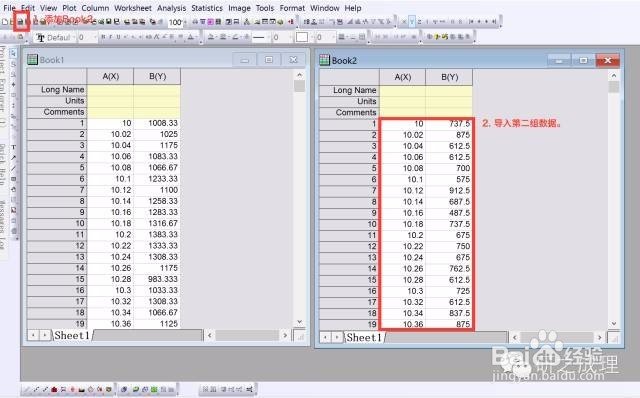
Task: Open the Plot menu
Action: point(69,8)
